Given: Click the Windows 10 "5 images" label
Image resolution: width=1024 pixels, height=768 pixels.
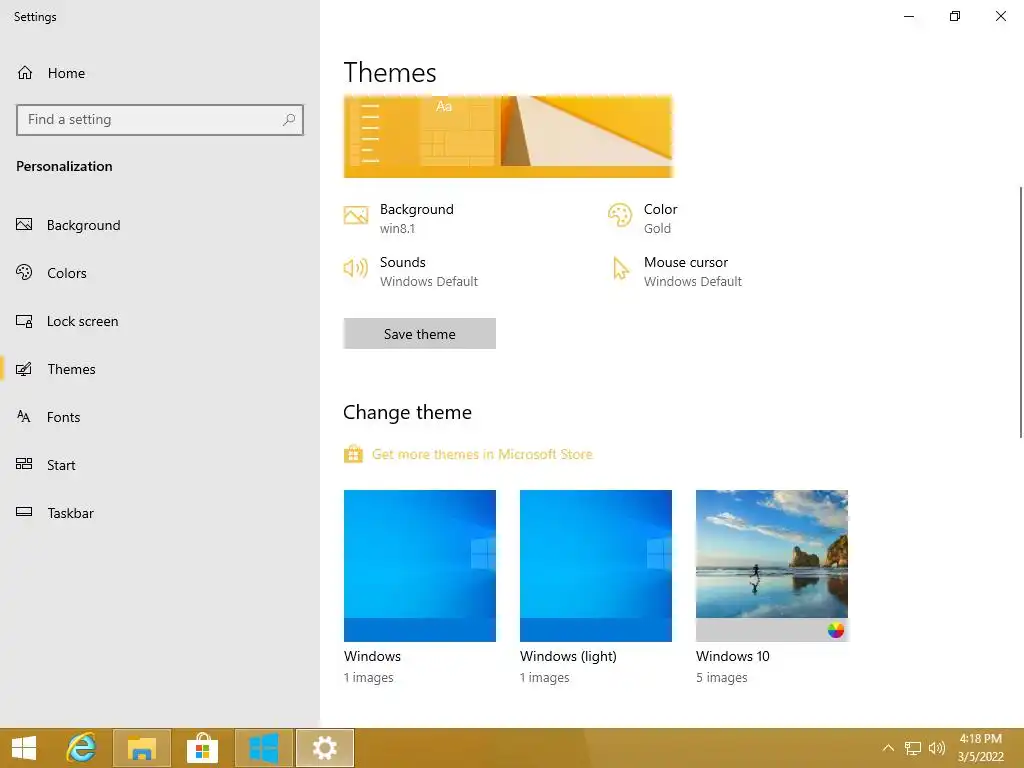Looking at the screenshot, I should pos(722,677).
